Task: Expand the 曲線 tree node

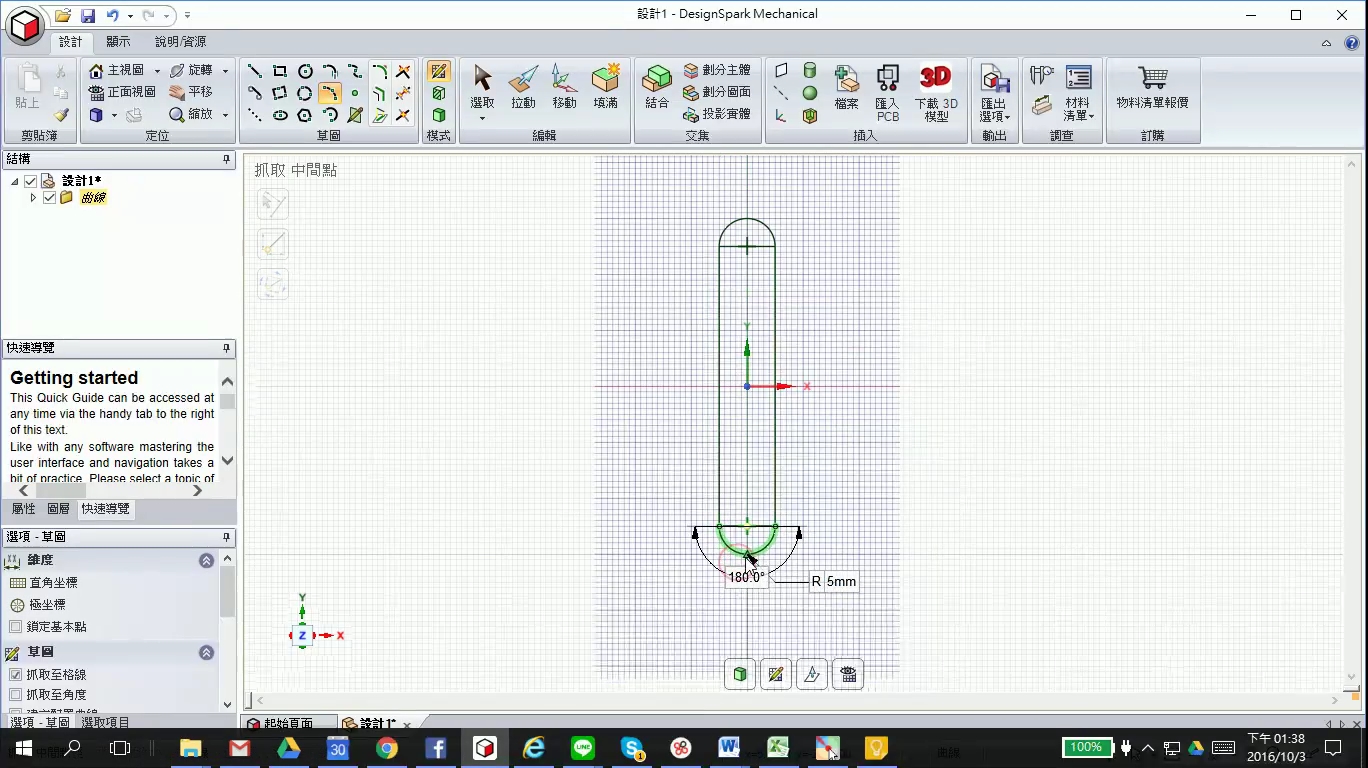Action: pos(33,198)
